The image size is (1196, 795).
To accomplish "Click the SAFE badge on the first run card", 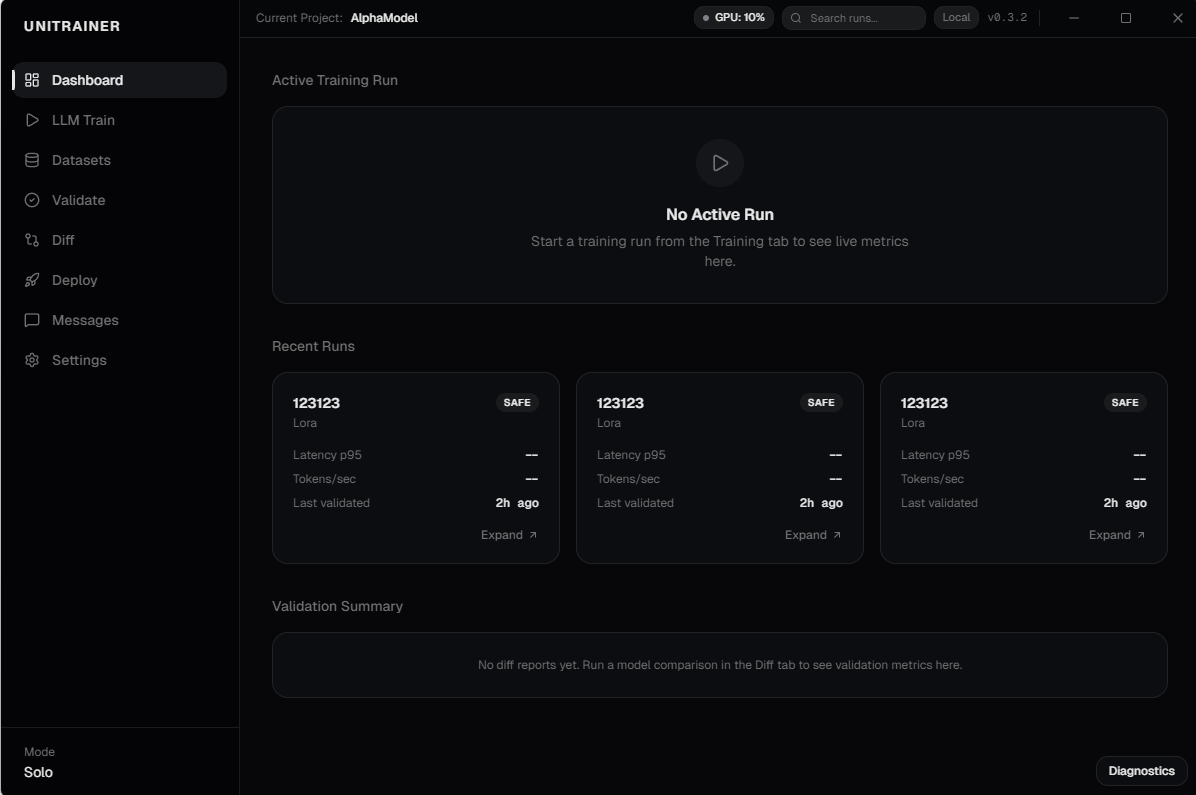I will click(x=517, y=402).
